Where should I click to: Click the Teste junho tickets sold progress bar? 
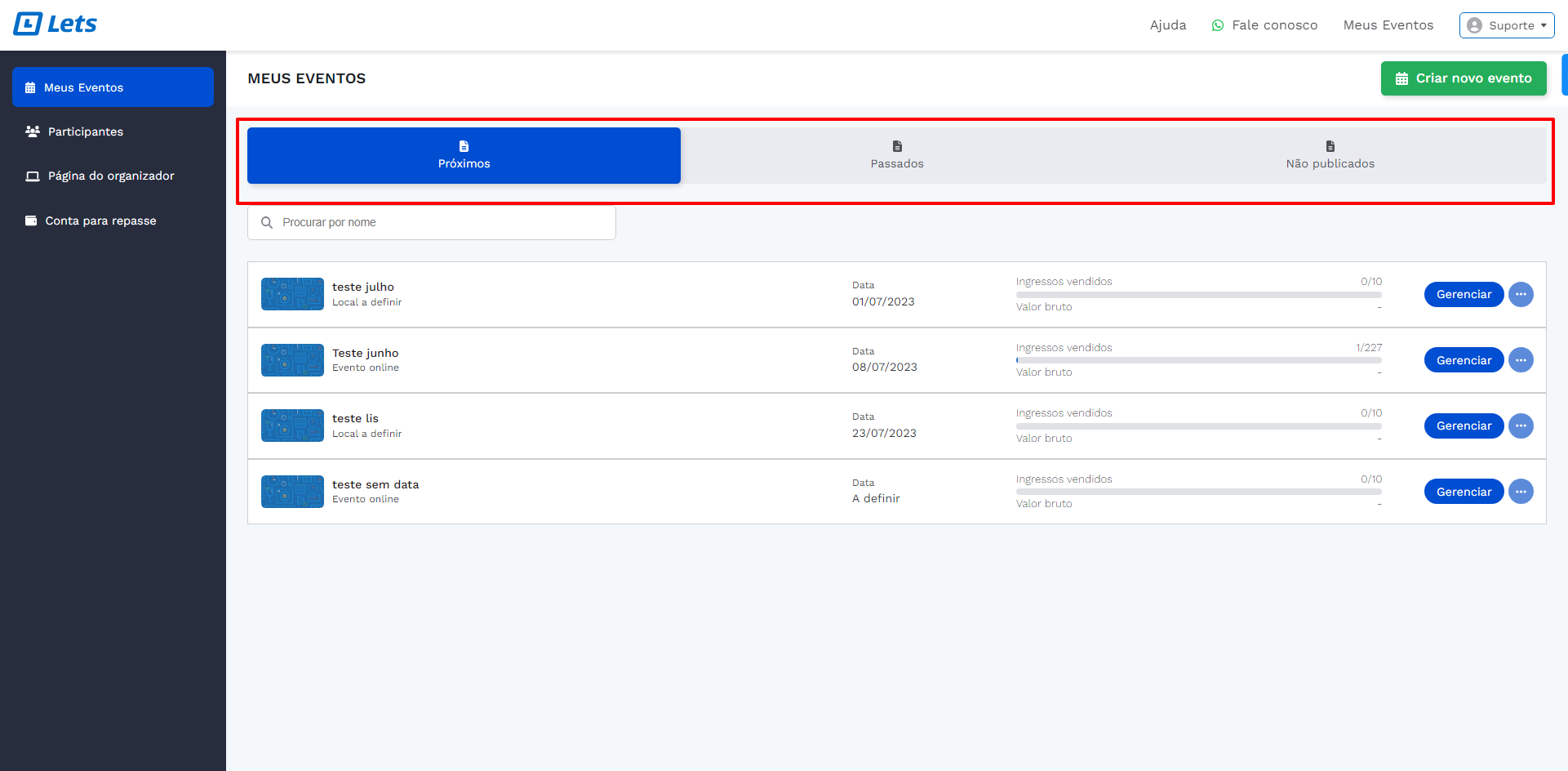point(1197,360)
